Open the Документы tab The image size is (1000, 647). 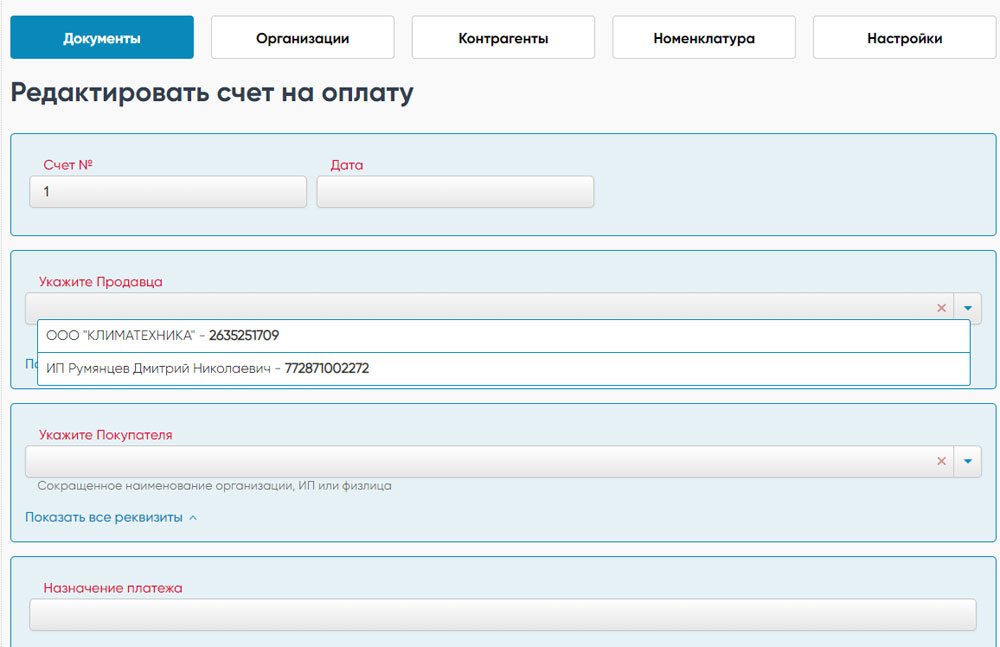[102, 38]
